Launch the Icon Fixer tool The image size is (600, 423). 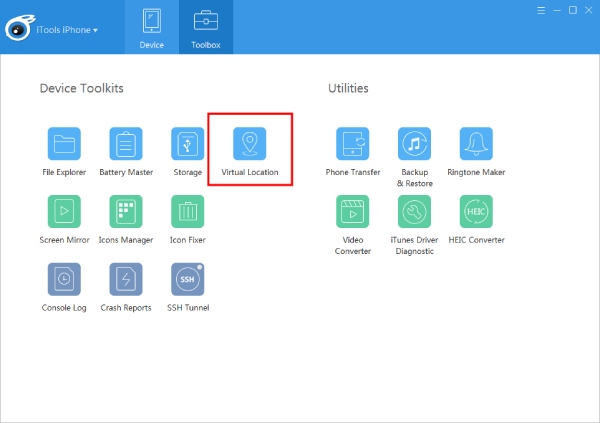[x=187, y=212]
